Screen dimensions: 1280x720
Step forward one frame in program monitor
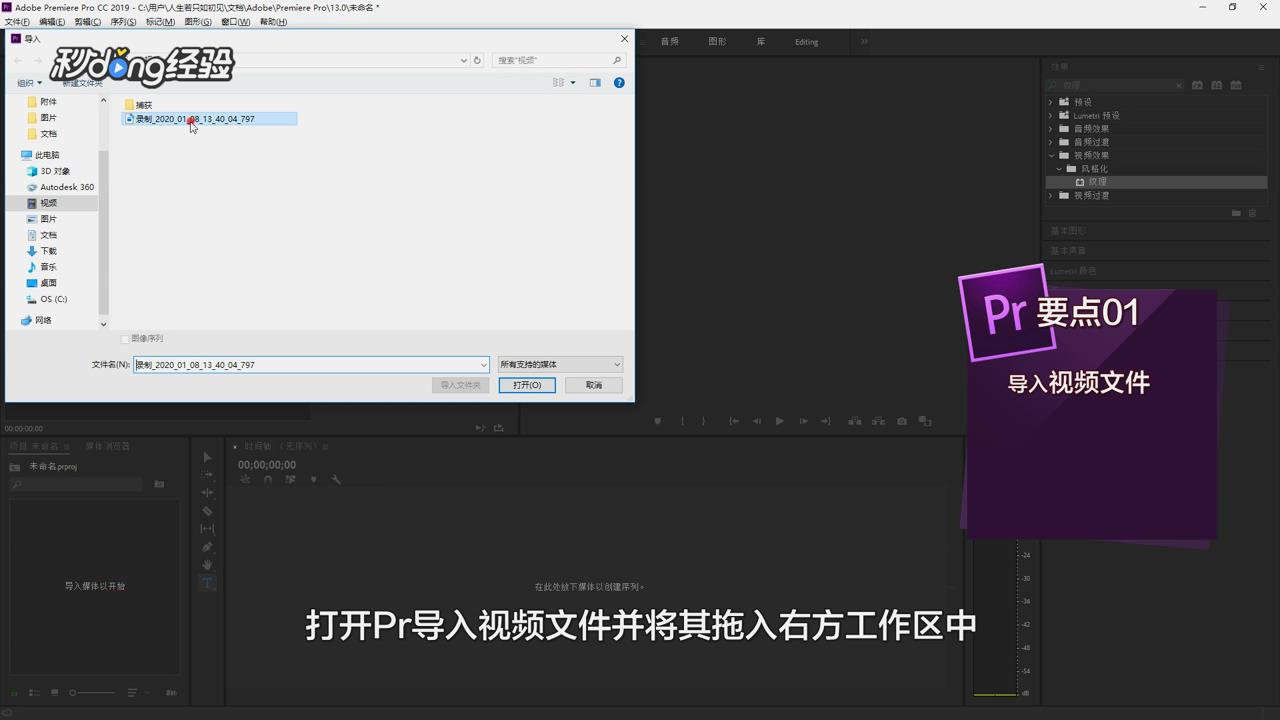[803, 421]
